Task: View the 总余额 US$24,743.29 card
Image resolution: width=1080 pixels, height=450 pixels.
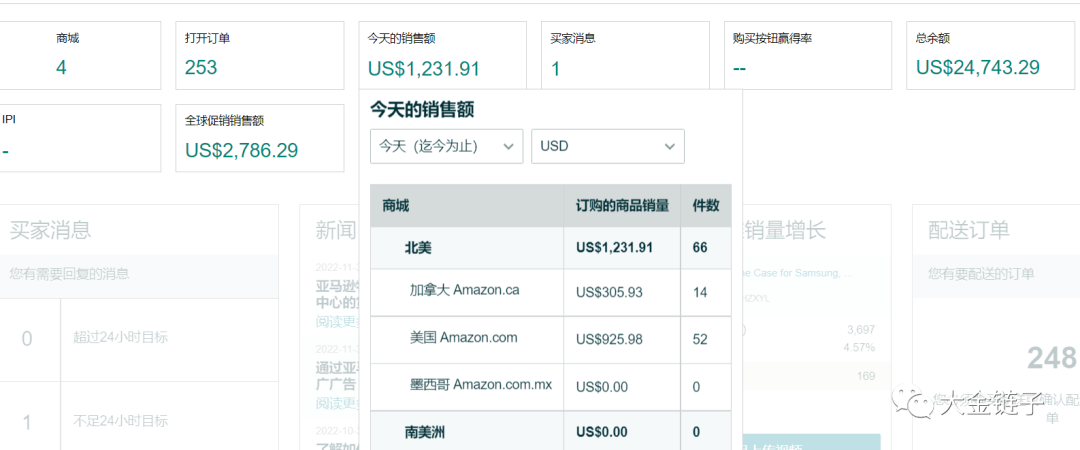Action: (990, 55)
